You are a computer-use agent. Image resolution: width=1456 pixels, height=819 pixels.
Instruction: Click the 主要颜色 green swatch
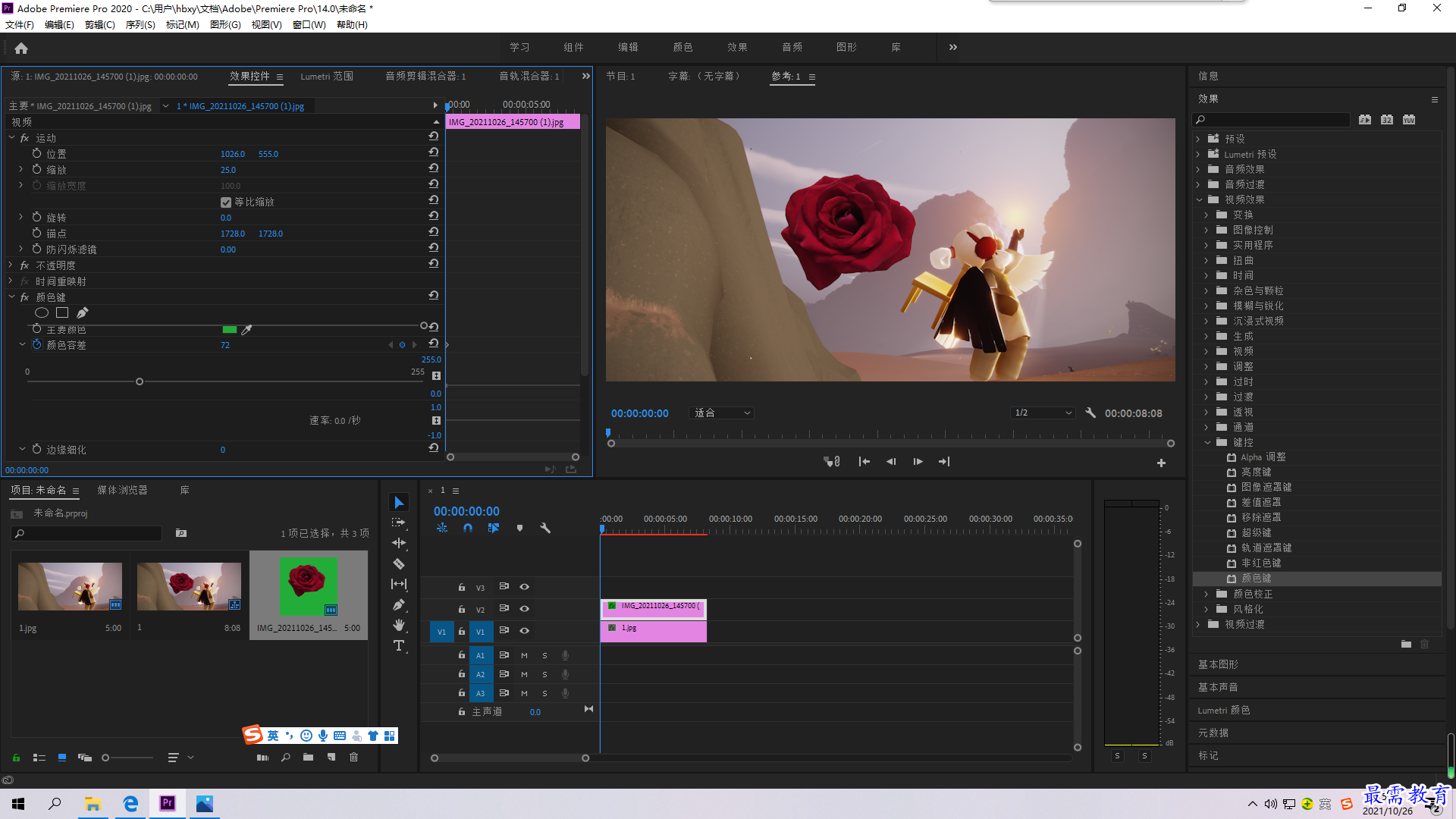click(229, 329)
